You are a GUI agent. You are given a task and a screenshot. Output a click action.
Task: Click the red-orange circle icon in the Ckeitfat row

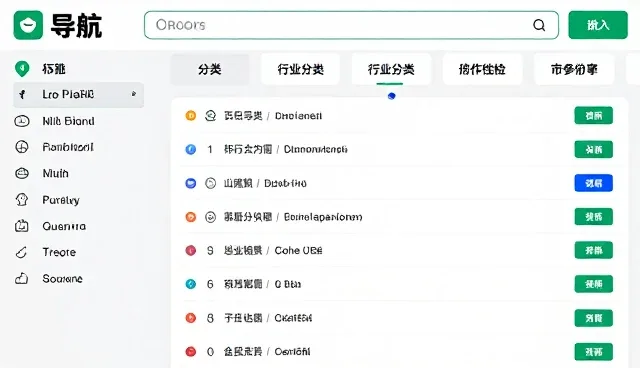(191, 318)
